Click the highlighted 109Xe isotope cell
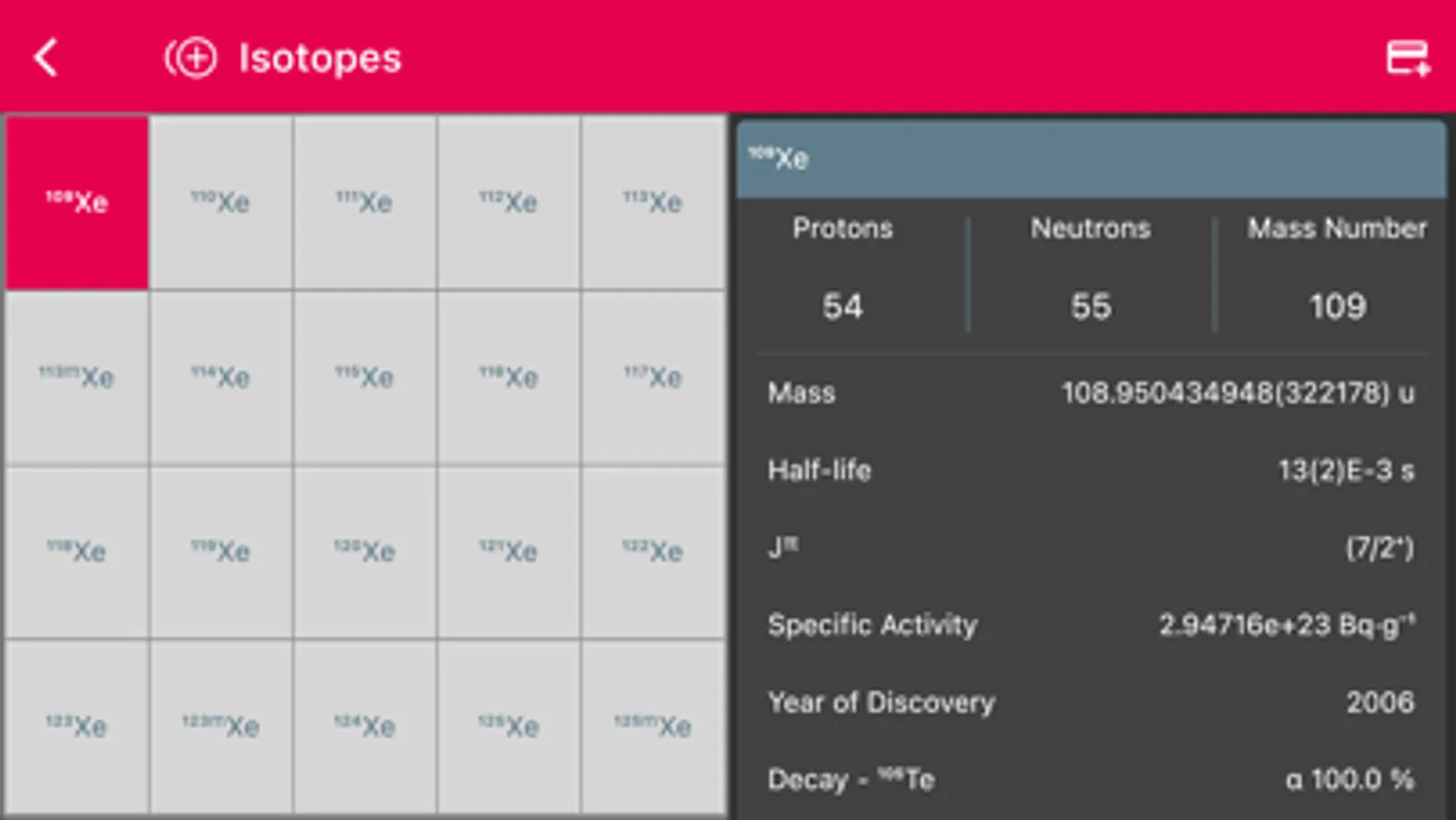Viewport: 1456px width, 820px height. coord(76,201)
